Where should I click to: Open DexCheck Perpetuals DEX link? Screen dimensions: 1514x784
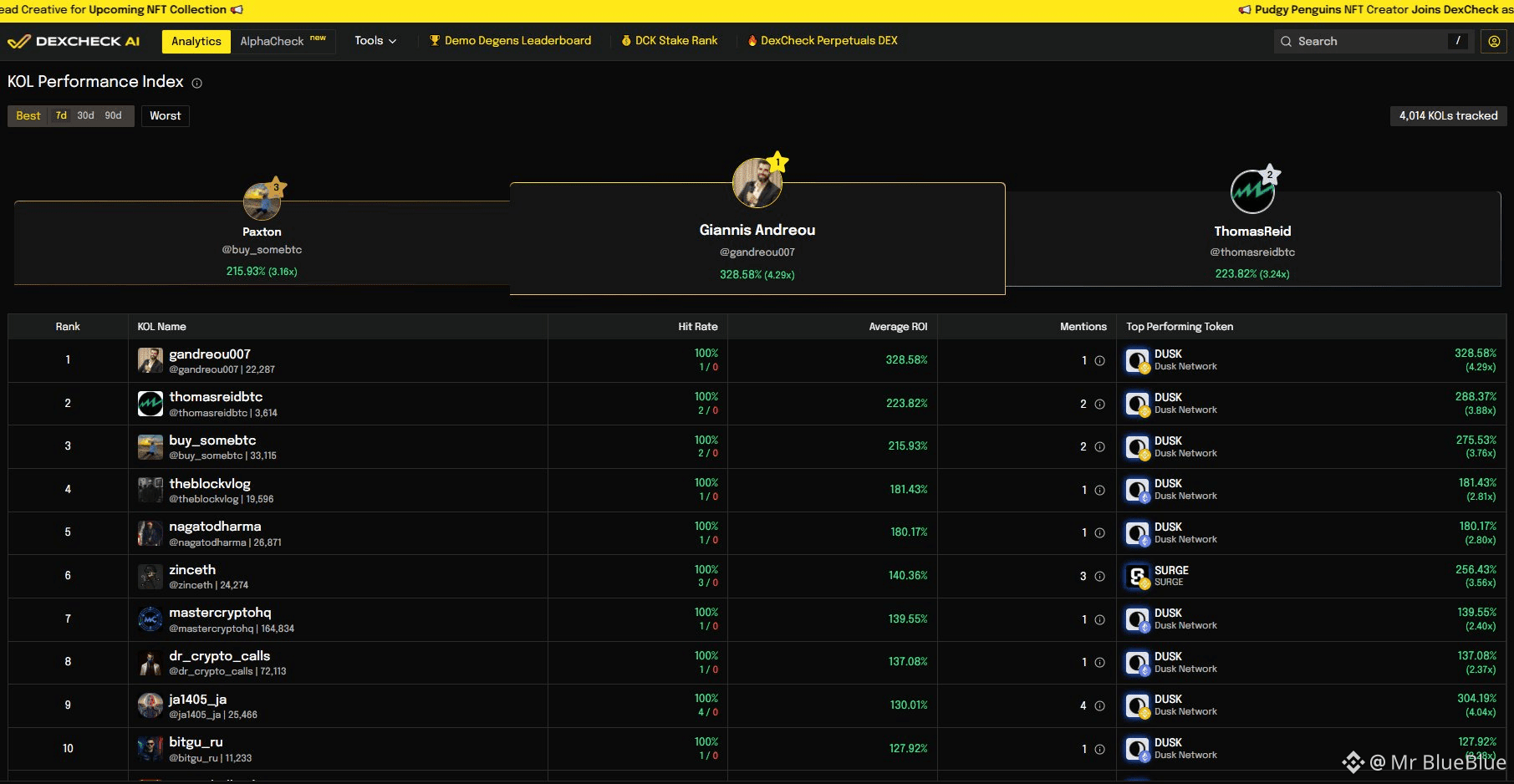point(823,41)
